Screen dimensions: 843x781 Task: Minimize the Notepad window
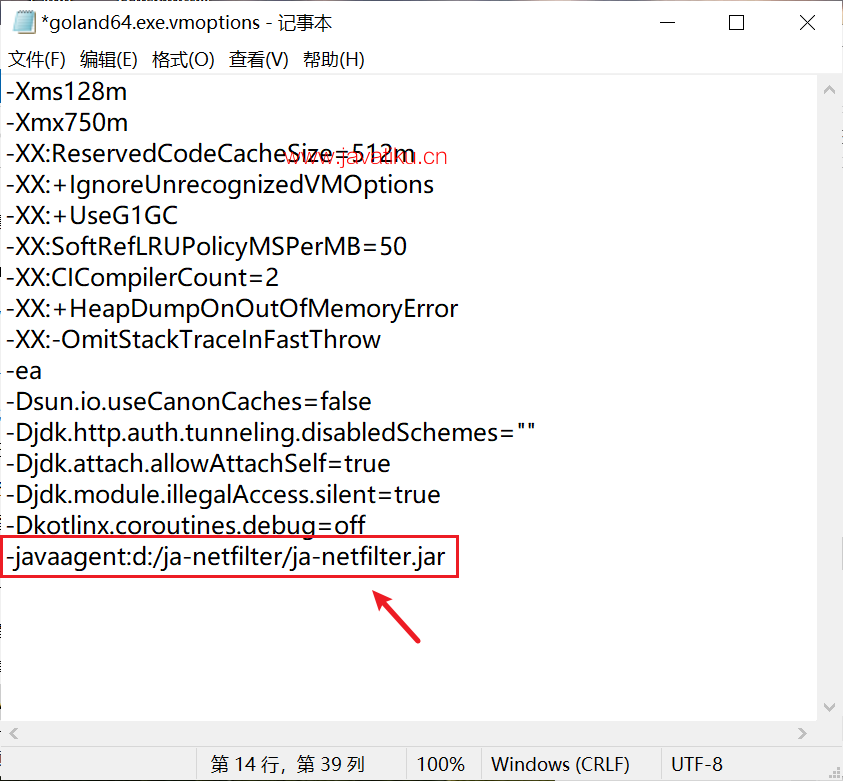[667, 23]
